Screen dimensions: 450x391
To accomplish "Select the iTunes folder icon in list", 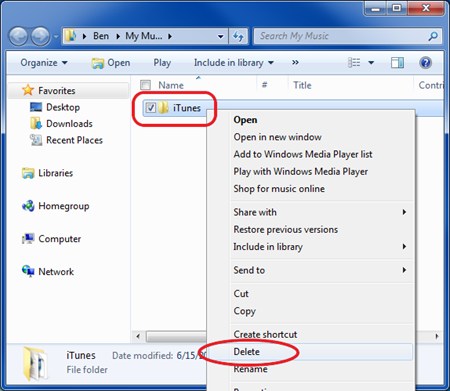I will coord(163,108).
